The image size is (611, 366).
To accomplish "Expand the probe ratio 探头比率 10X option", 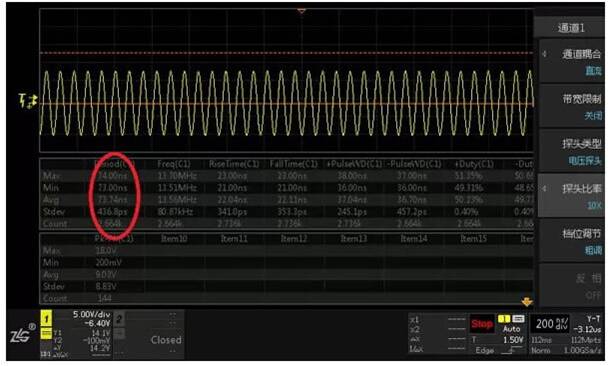I will click(x=572, y=196).
